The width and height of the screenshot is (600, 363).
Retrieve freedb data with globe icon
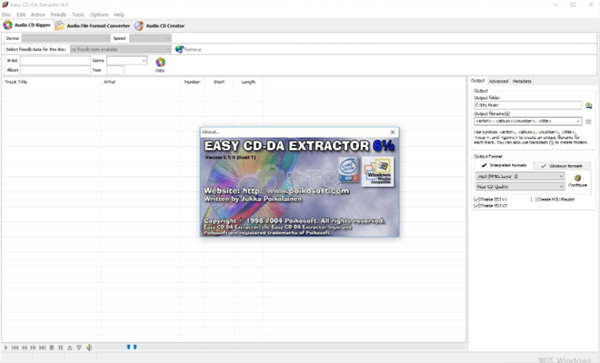coord(179,49)
